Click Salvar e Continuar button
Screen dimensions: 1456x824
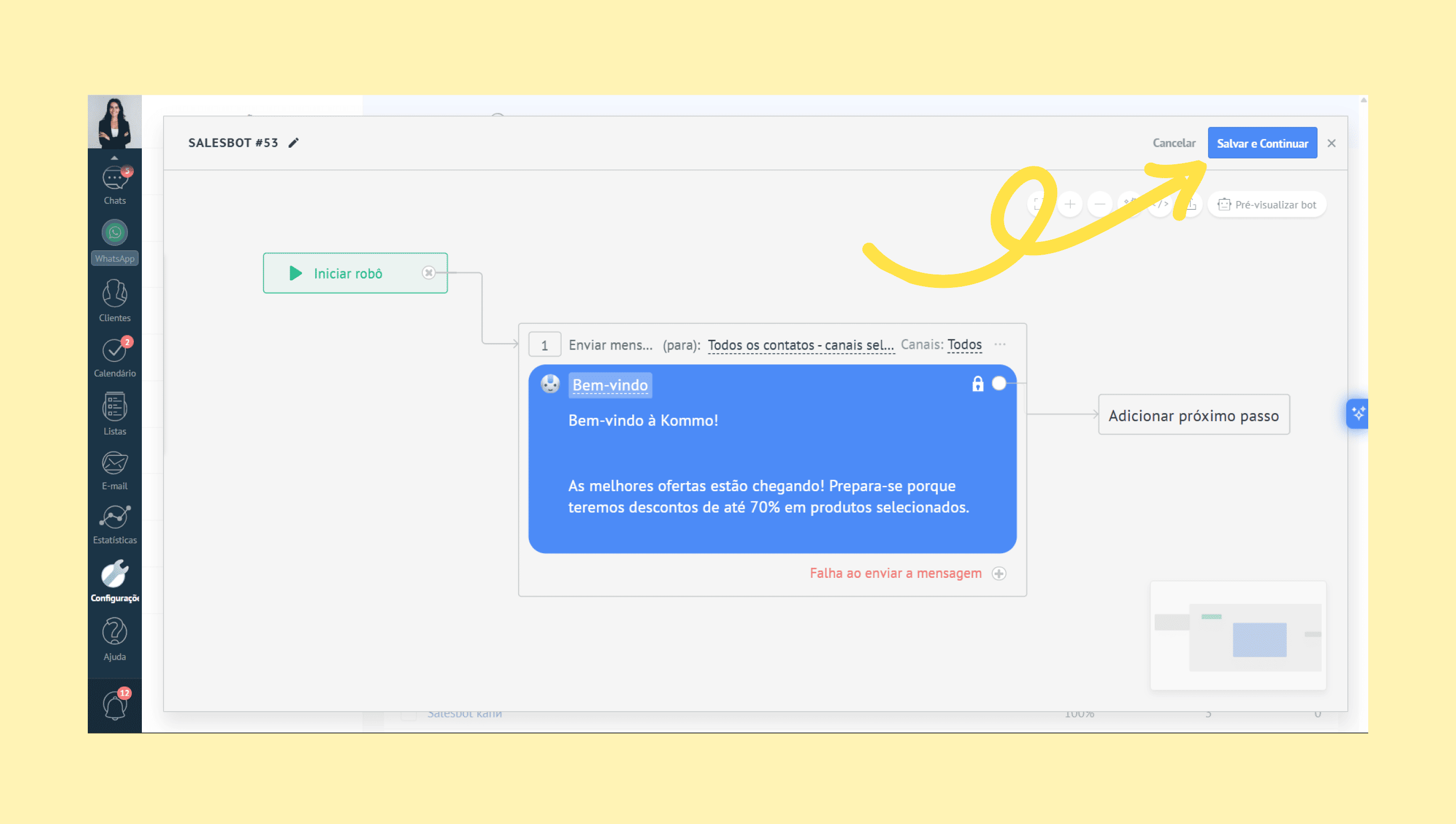(1262, 143)
